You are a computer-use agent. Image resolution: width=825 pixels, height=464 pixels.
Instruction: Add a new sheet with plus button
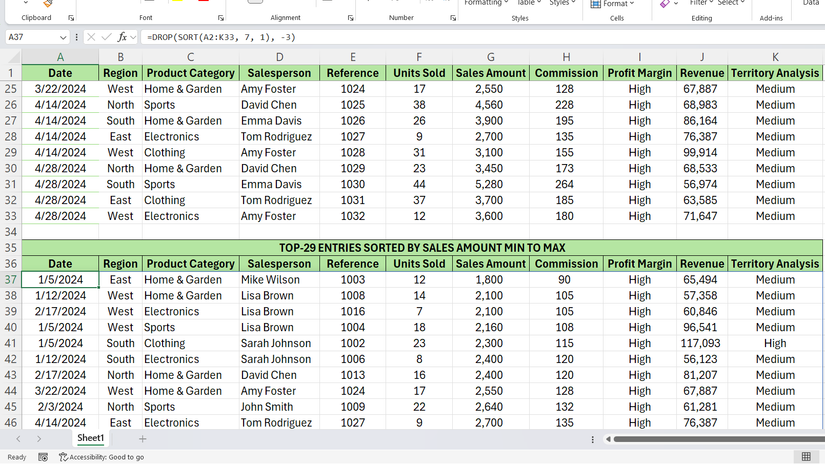coord(142,439)
